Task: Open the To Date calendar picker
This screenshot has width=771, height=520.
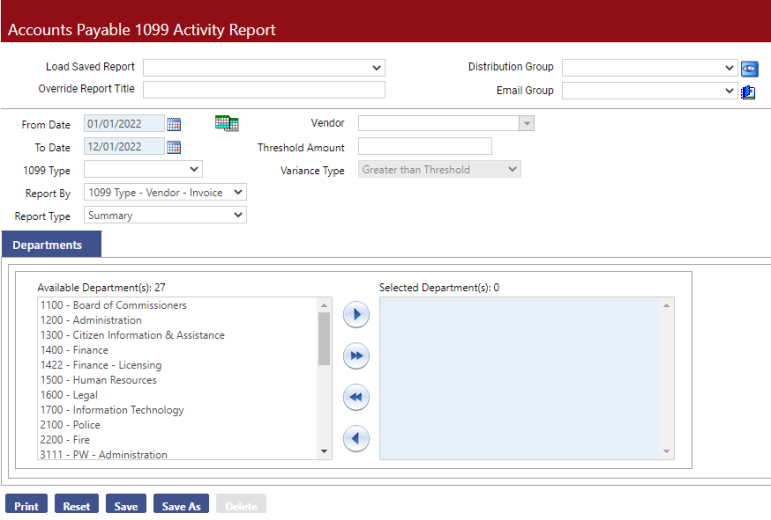Action: [174, 147]
